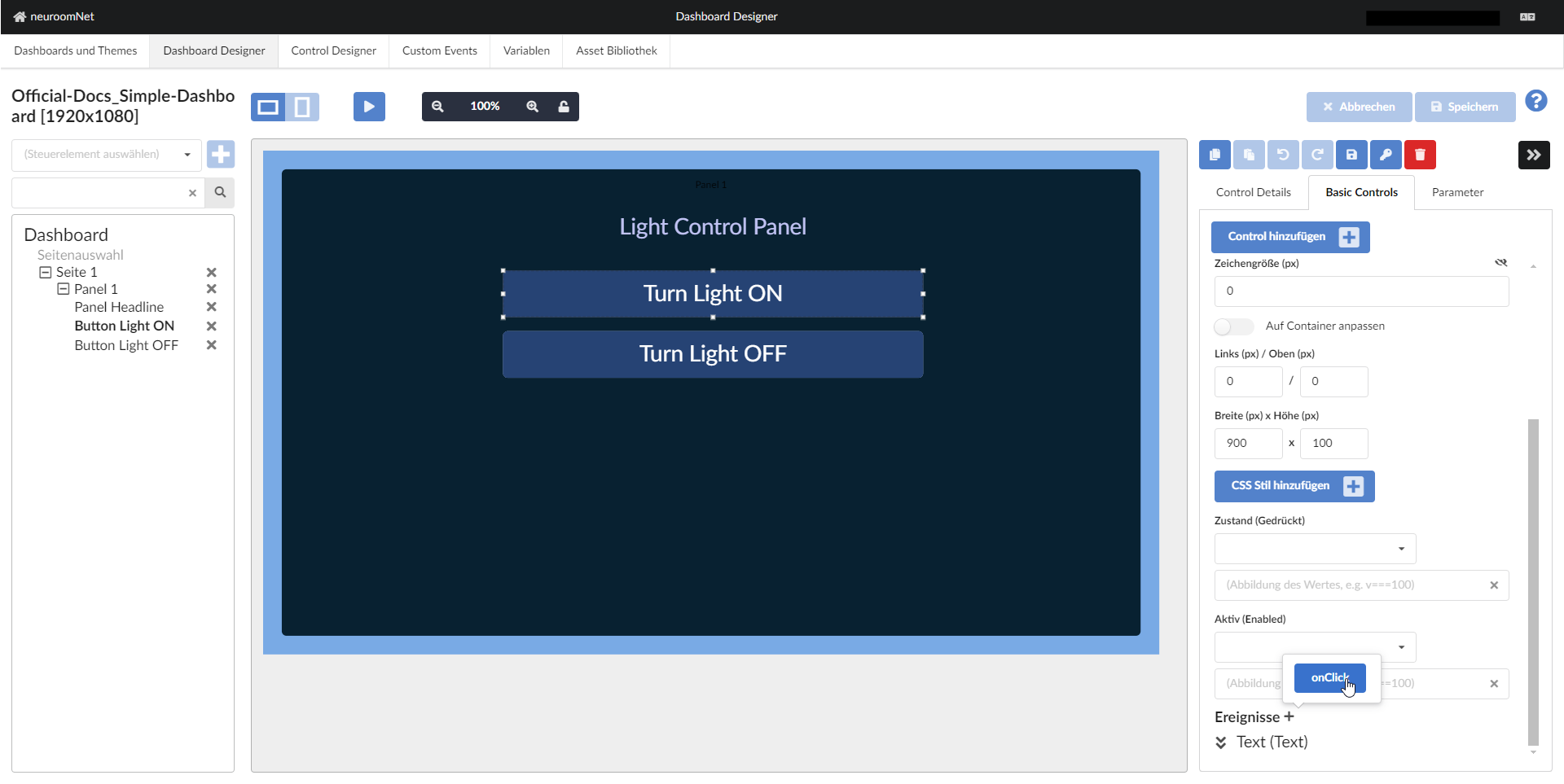Toggle the zoom lock padlock icon
This screenshot has width=1564, height=784.
(x=565, y=106)
